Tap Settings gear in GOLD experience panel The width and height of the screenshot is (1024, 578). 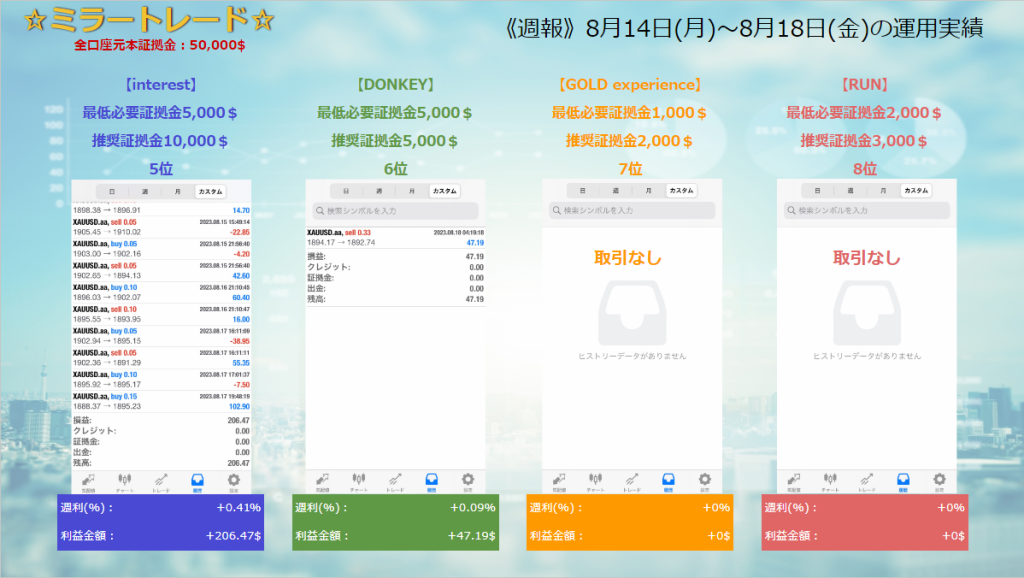[704, 481]
